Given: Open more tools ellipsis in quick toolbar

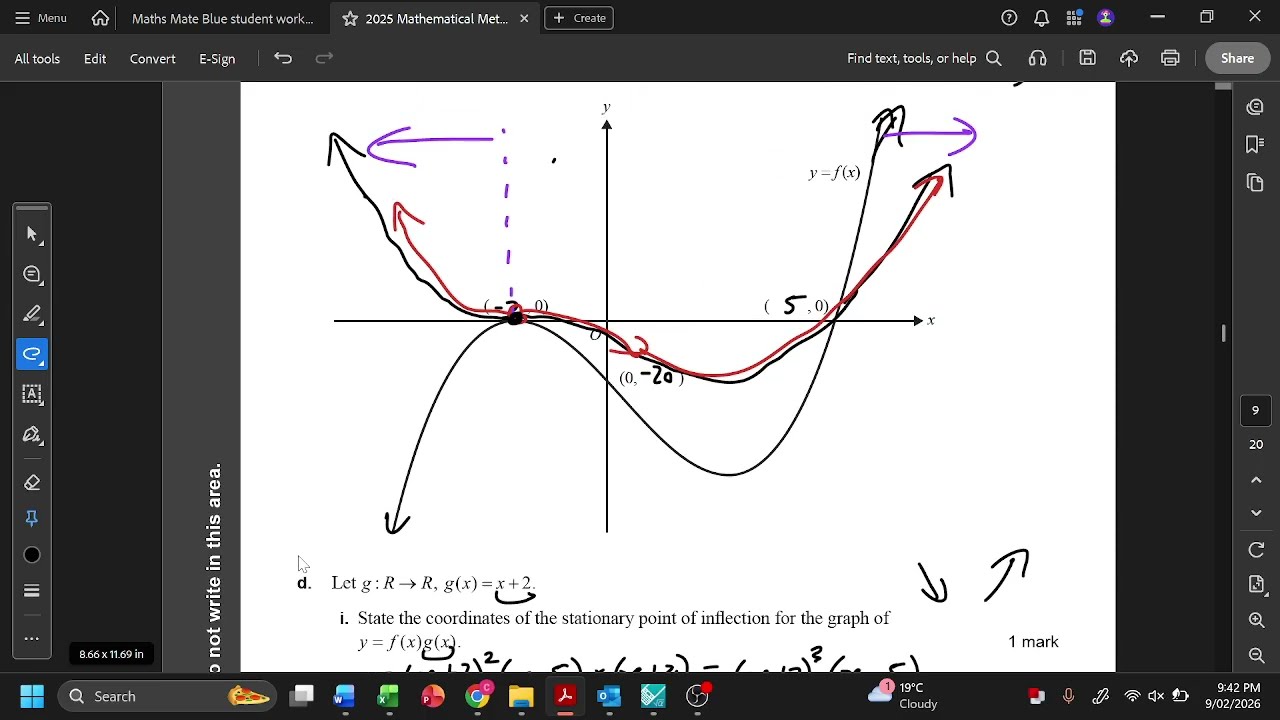Looking at the screenshot, I should point(32,638).
